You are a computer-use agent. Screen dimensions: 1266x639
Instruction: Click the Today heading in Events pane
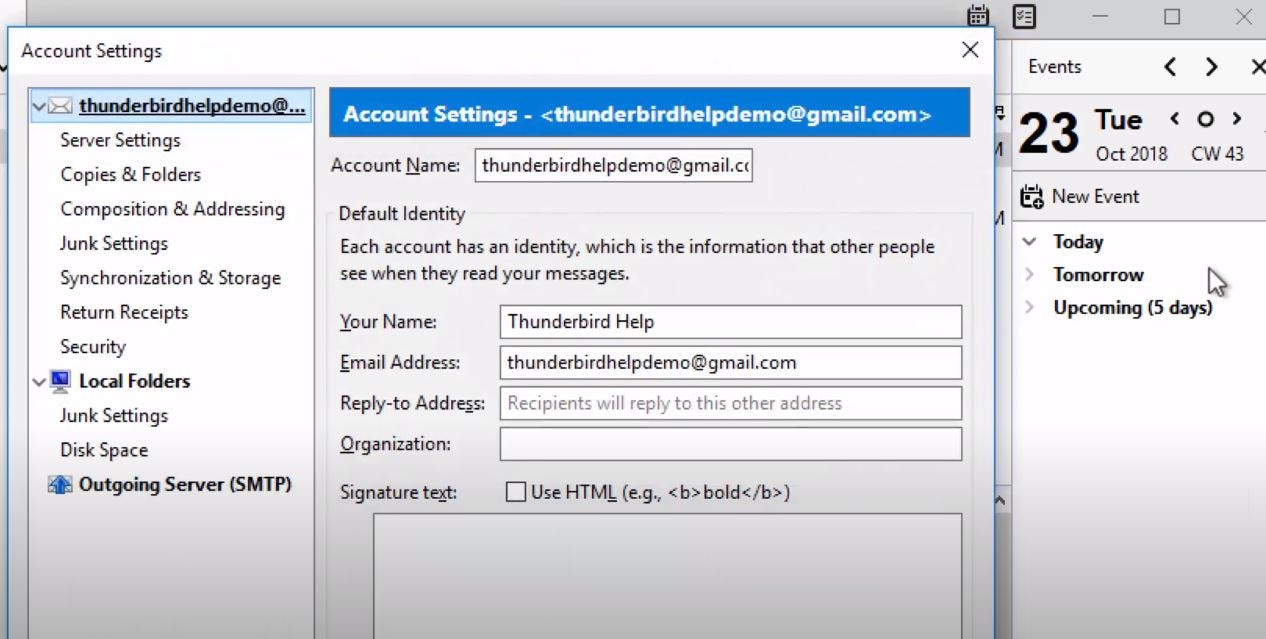1078,241
